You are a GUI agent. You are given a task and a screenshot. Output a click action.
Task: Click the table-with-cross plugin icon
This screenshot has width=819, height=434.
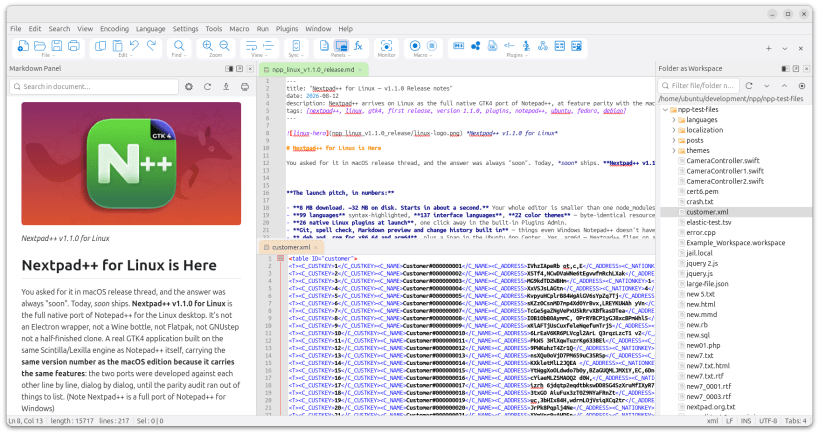576,46
